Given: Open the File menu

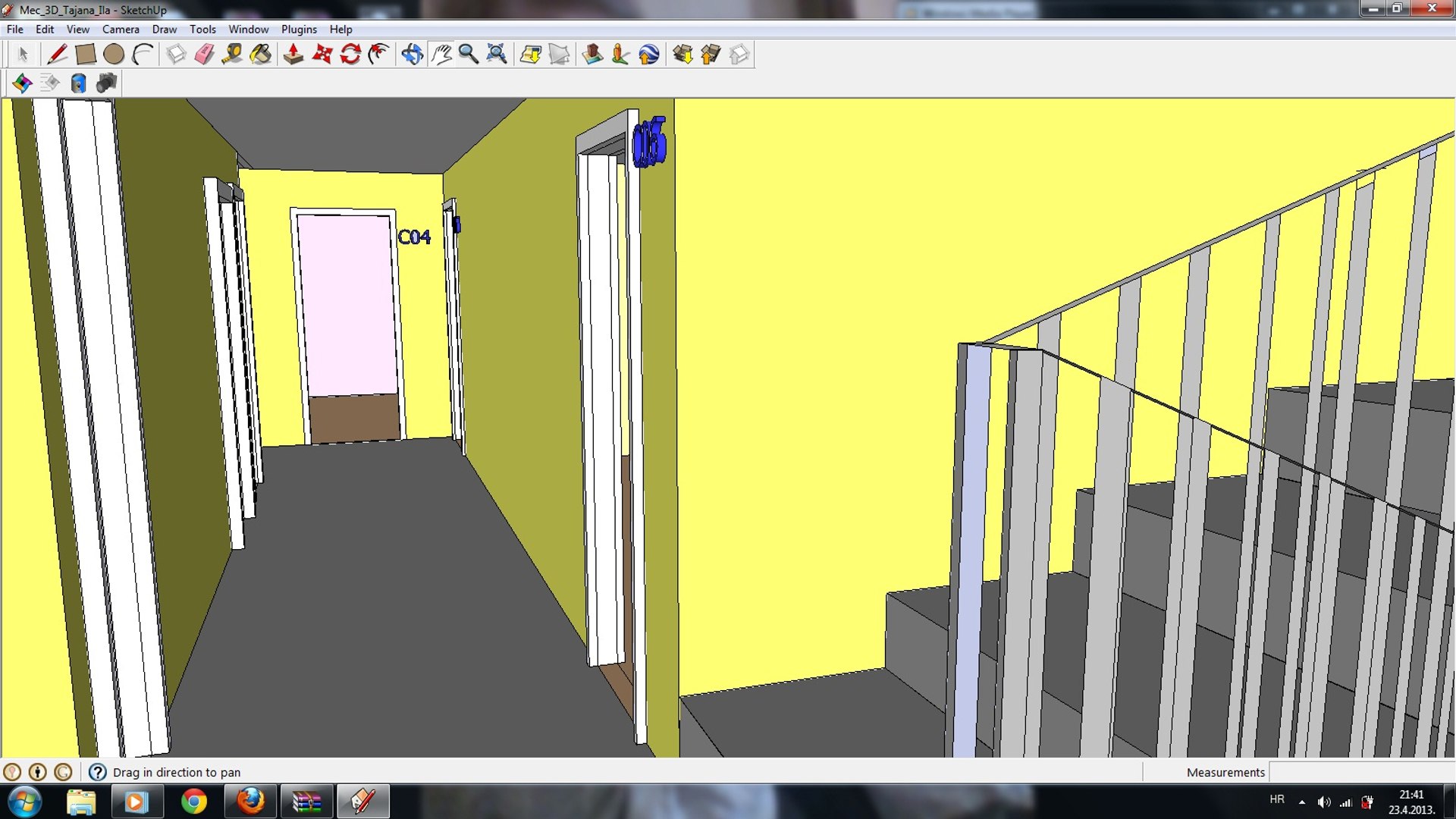Looking at the screenshot, I should point(14,30).
